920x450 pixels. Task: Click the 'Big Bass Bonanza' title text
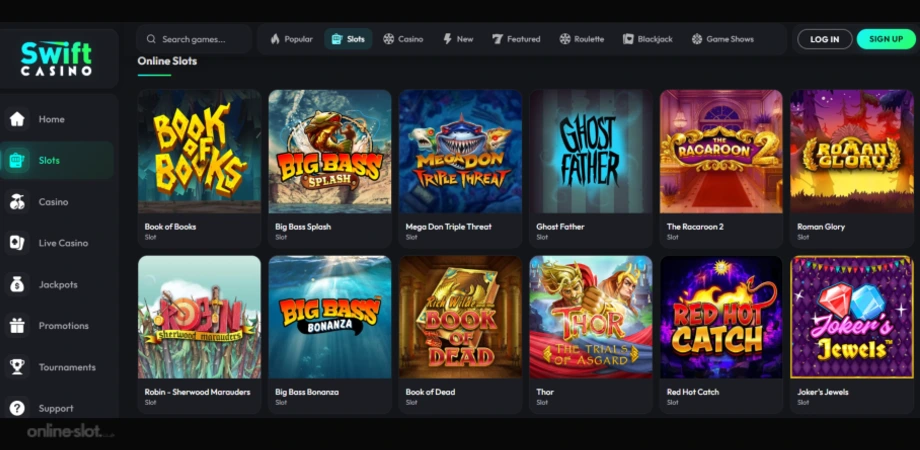coord(307,392)
